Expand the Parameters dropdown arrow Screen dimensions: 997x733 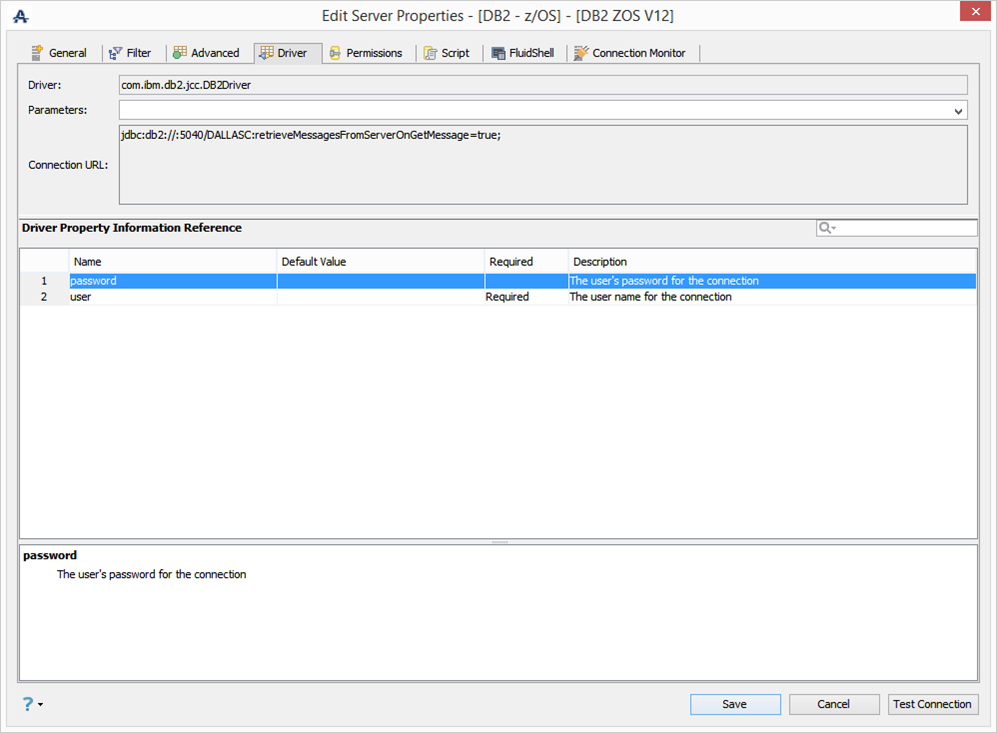click(x=958, y=111)
